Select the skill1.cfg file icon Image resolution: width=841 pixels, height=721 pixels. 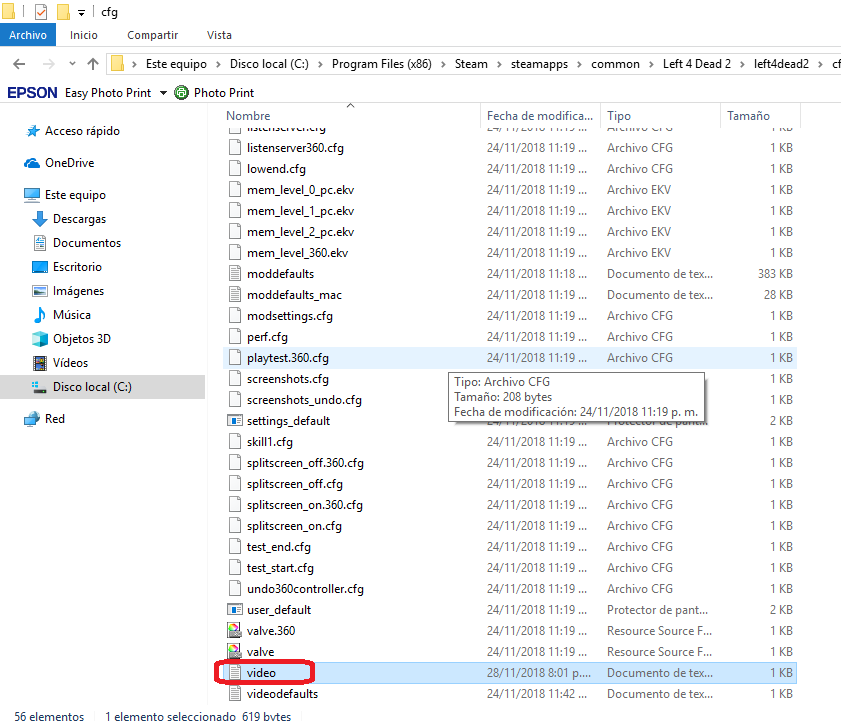235,442
